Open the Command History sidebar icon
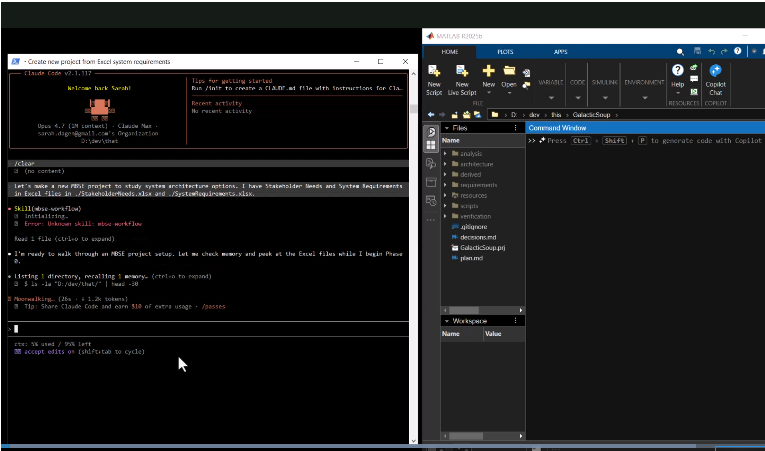Viewport: 765px width, 451px height. point(431,201)
